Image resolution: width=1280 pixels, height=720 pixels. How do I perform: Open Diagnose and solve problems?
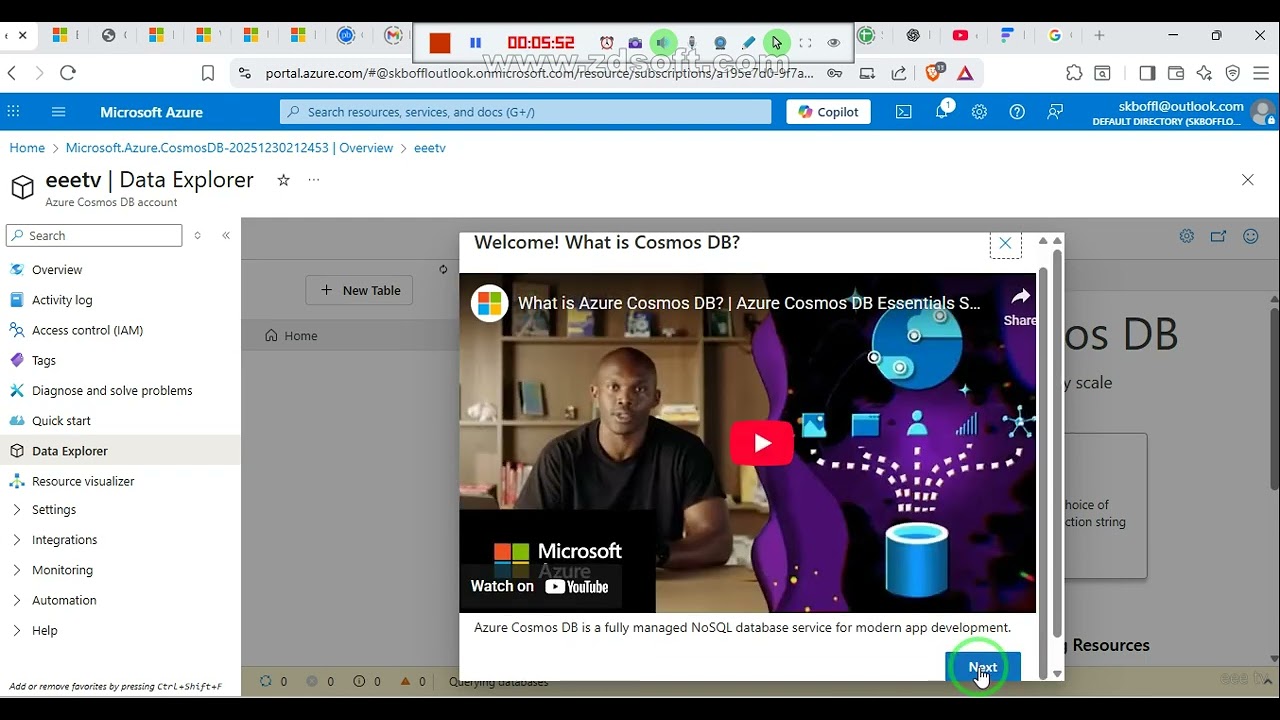pyautogui.click(x=112, y=391)
